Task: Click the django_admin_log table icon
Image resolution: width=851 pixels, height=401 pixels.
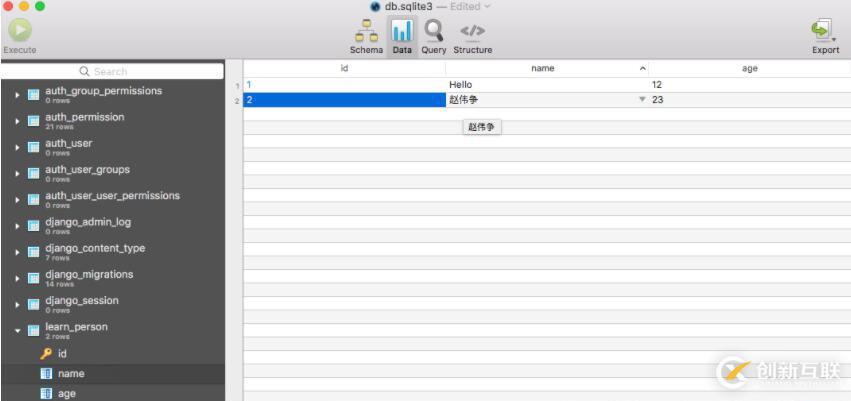Action: click(x=33, y=226)
